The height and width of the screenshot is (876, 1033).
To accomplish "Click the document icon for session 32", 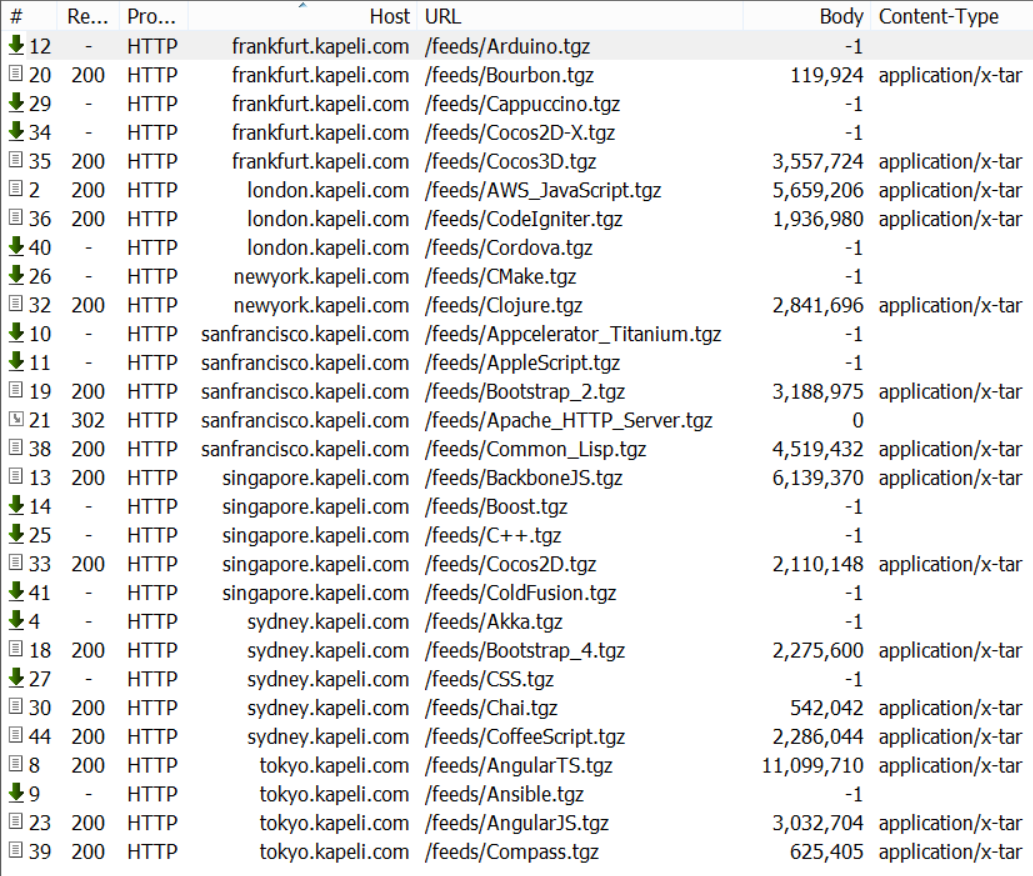I will coord(16,304).
